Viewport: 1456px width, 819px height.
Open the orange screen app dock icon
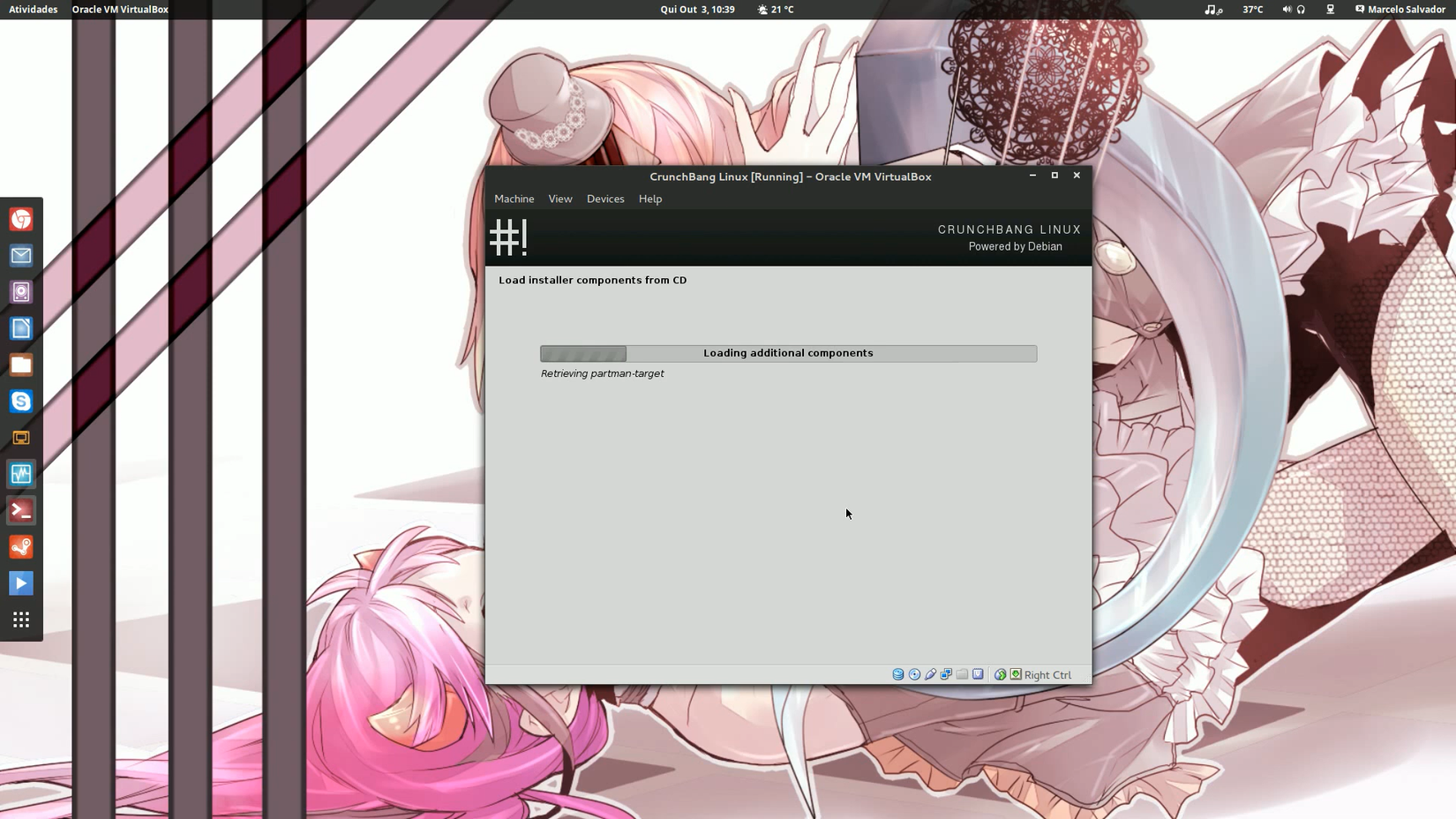click(21, 438)
